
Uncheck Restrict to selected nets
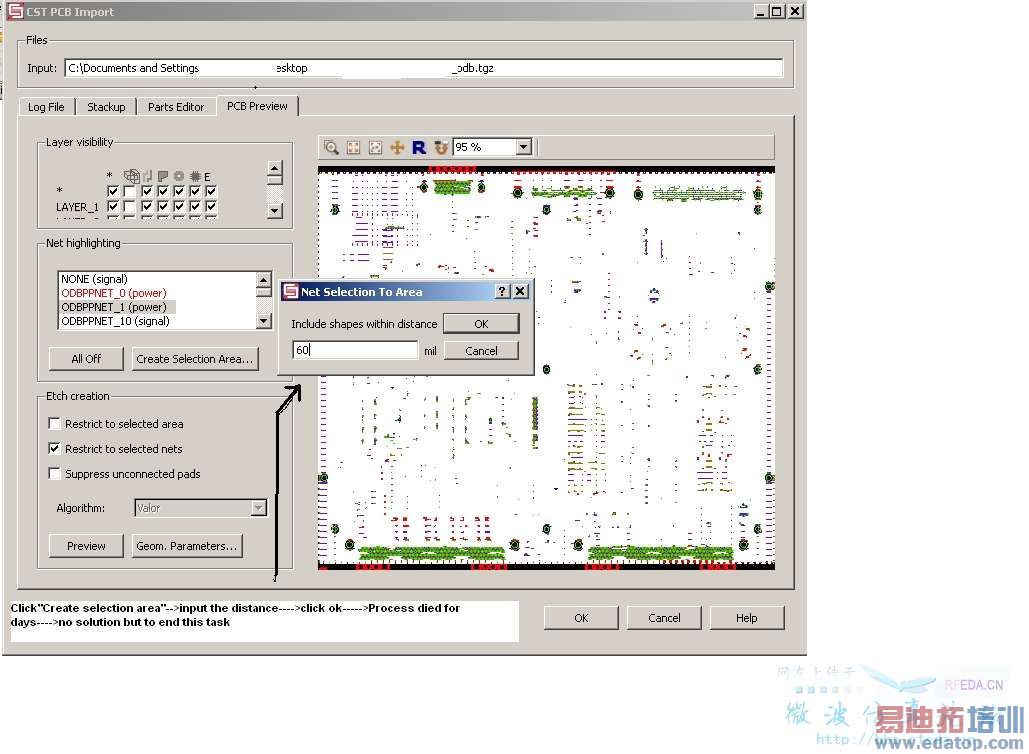tap(54, 449)
